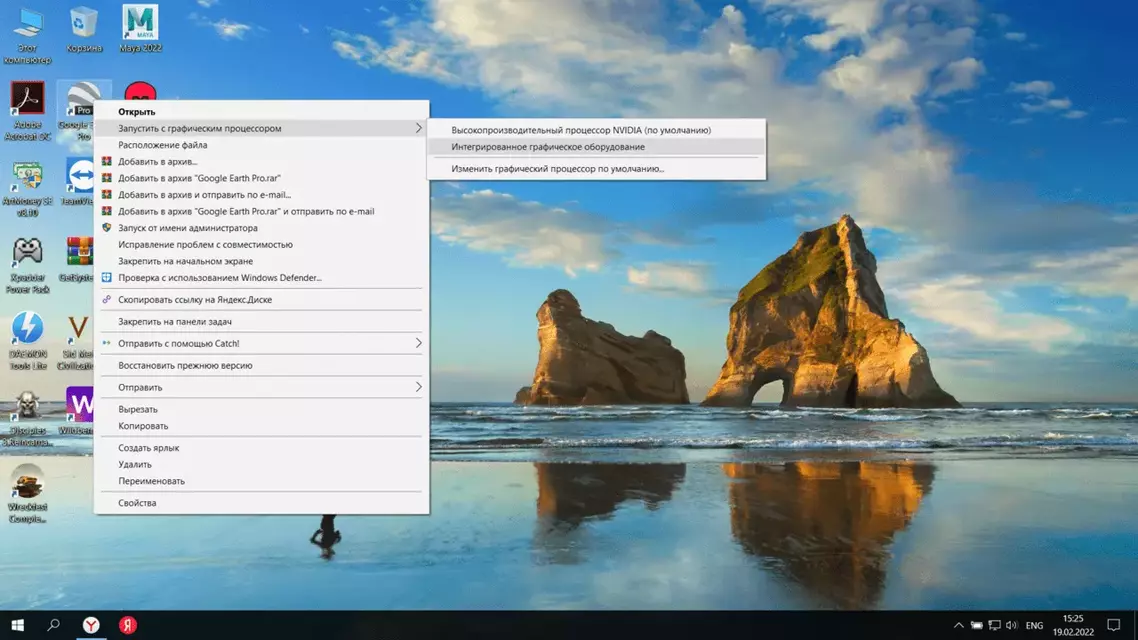Expand the Отправить с помощью Catch! submenu
This screenshot has width=1138, height=640.
pos(261,343)
